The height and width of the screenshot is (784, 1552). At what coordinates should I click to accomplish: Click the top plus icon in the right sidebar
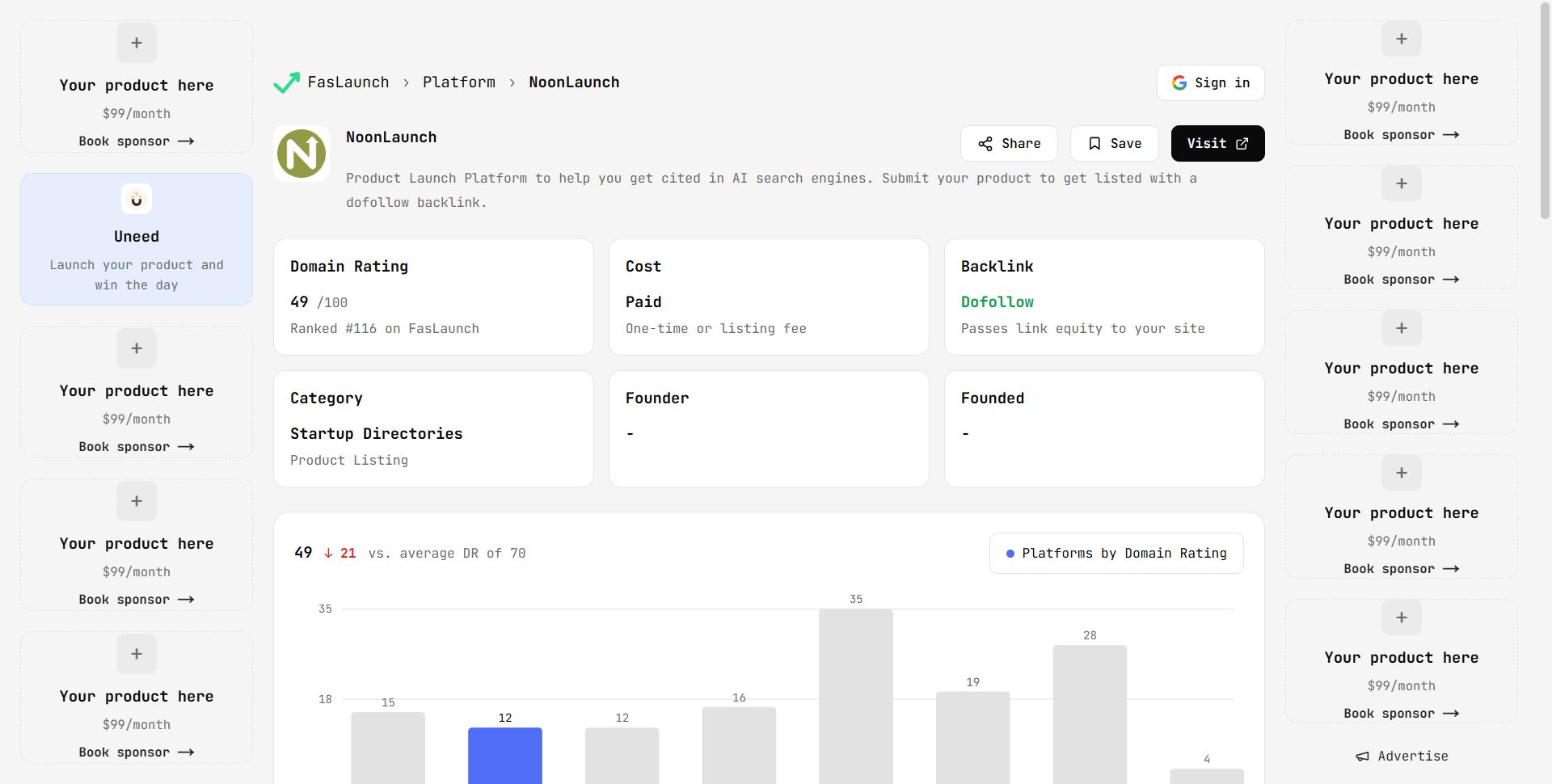[x=1402, y=39]
